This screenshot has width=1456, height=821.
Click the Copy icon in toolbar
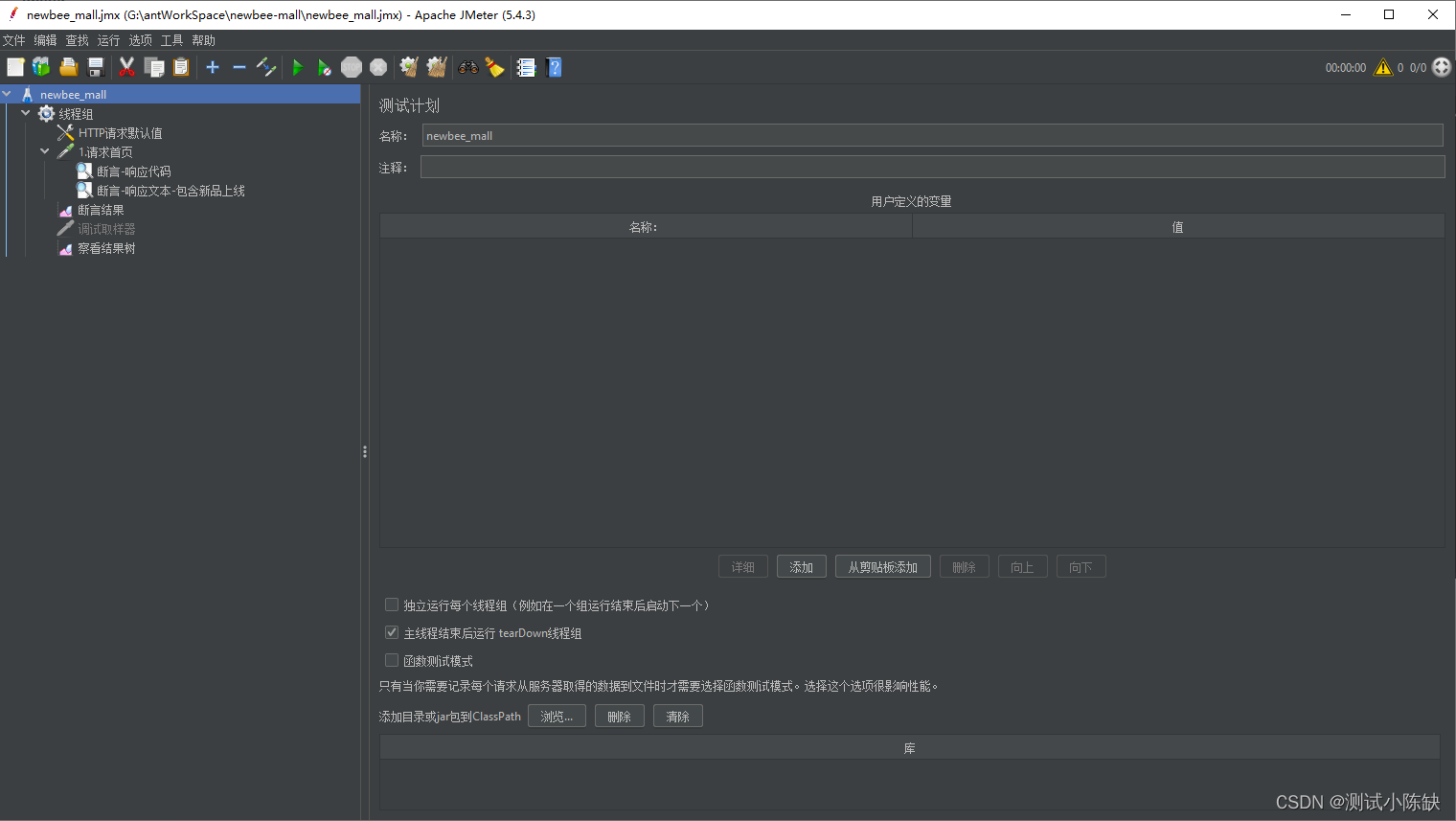click(154, 67)
